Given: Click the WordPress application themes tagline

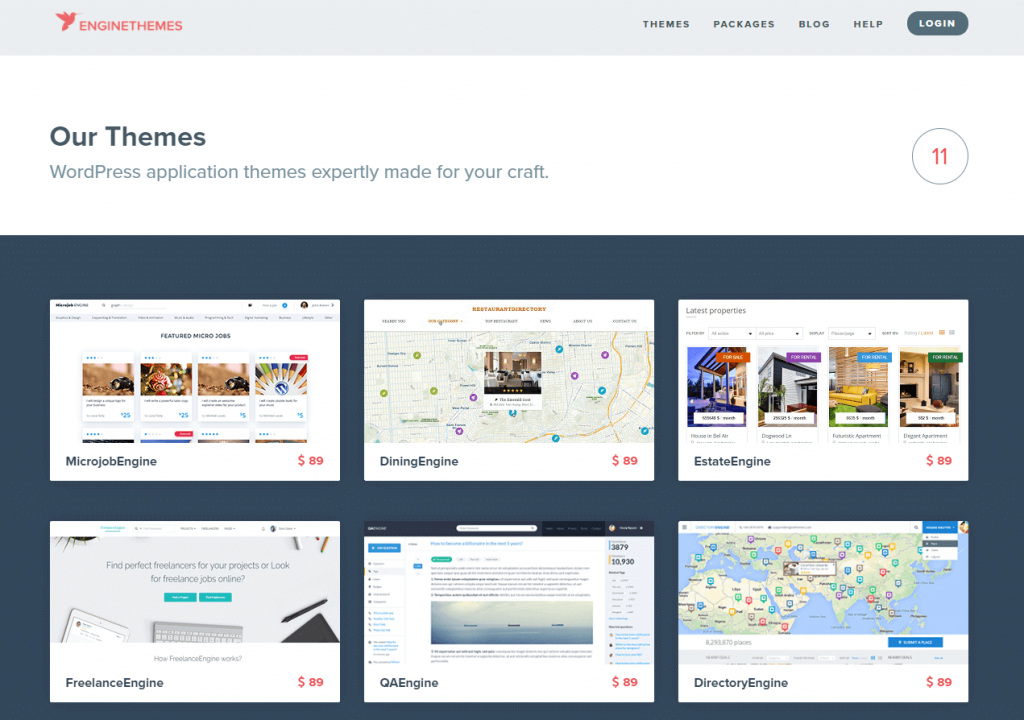Looking at the screenshot, I should 299,172.
